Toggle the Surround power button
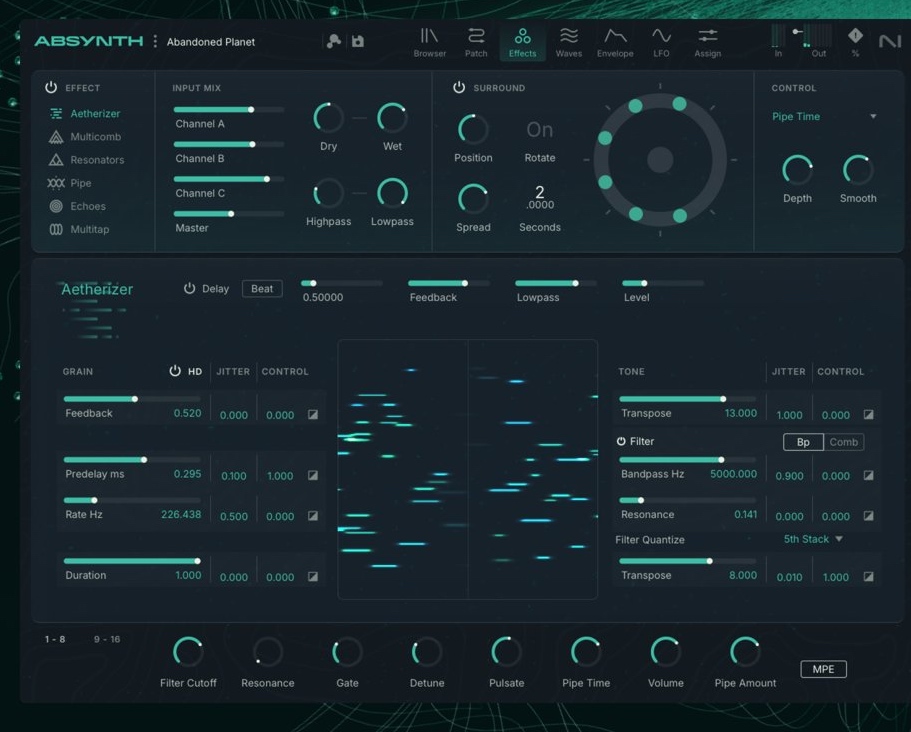The image size is (911, 732). pos(459,88)
